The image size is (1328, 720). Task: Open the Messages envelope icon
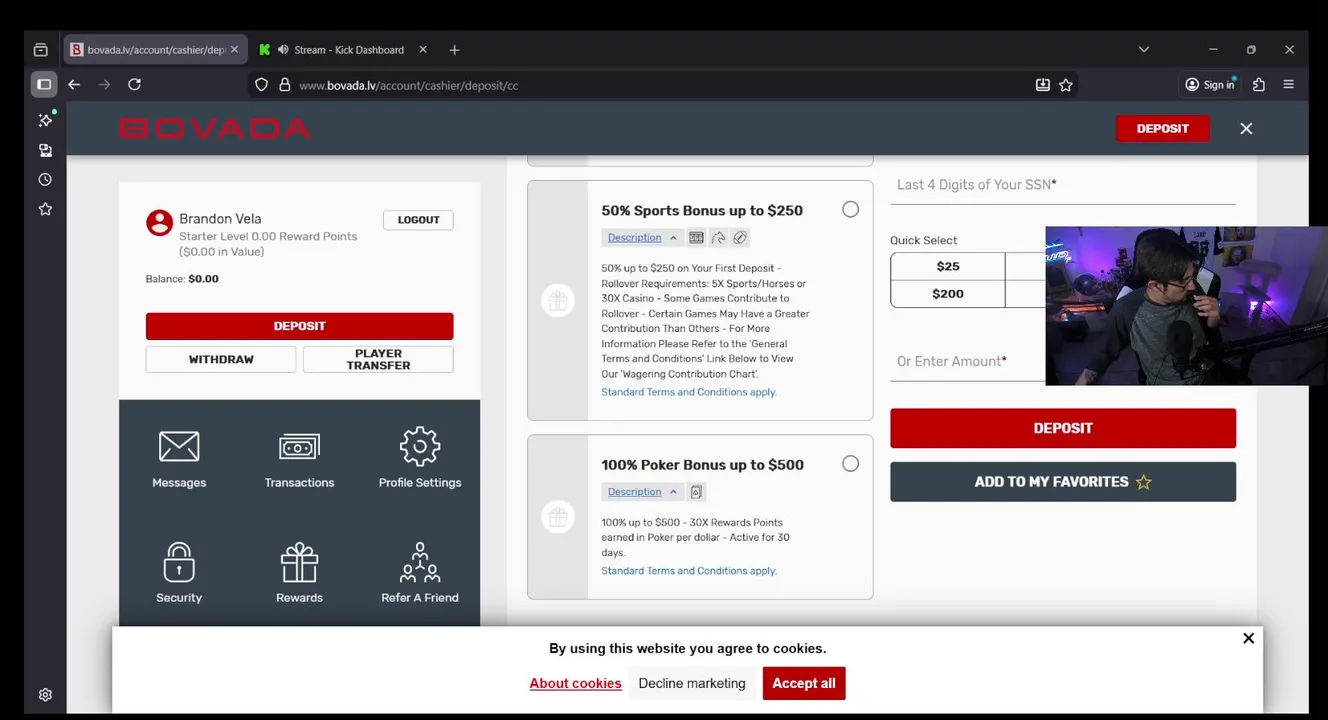point(179,447)
